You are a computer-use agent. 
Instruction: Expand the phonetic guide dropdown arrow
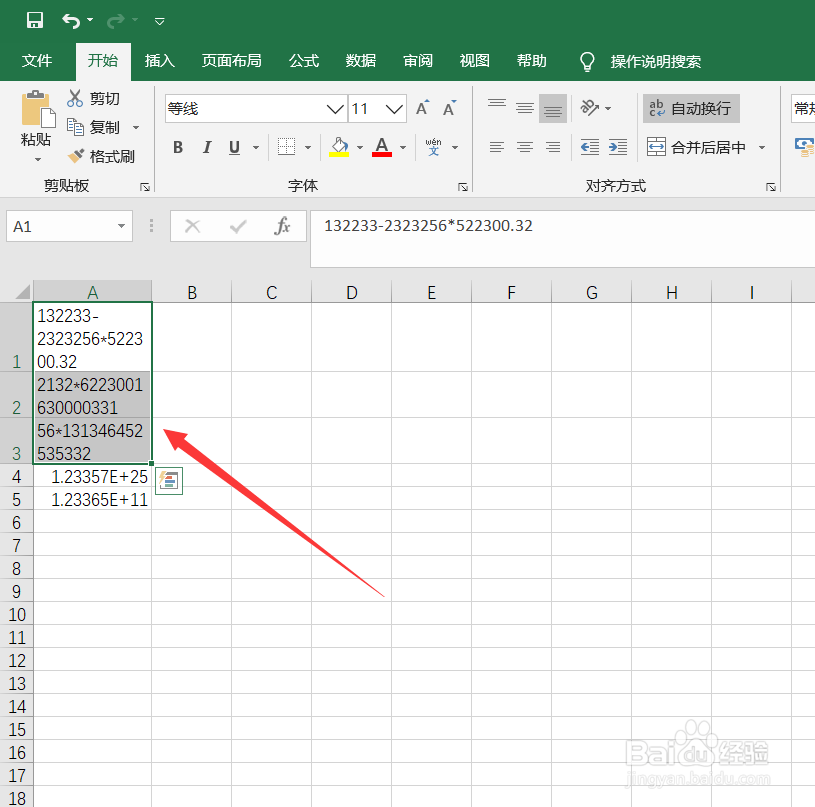click(455, 148)
